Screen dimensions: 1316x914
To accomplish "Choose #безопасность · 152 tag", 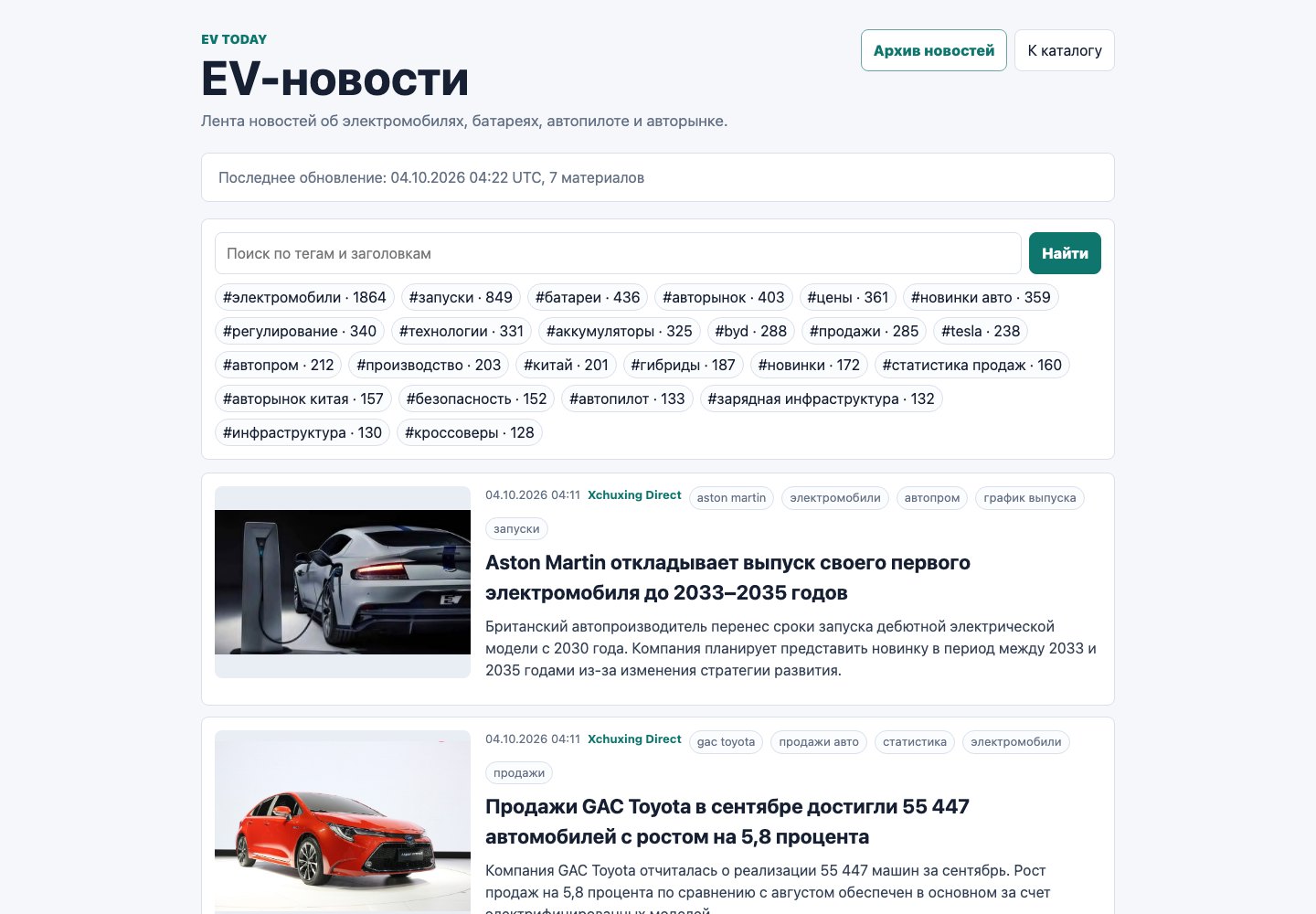I will 476,399.
